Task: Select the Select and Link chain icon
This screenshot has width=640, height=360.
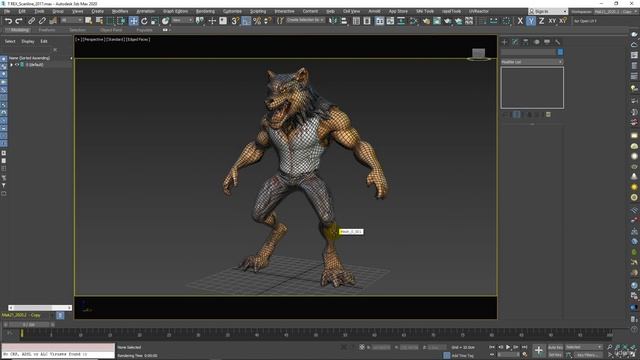Action: coord(31,21)
